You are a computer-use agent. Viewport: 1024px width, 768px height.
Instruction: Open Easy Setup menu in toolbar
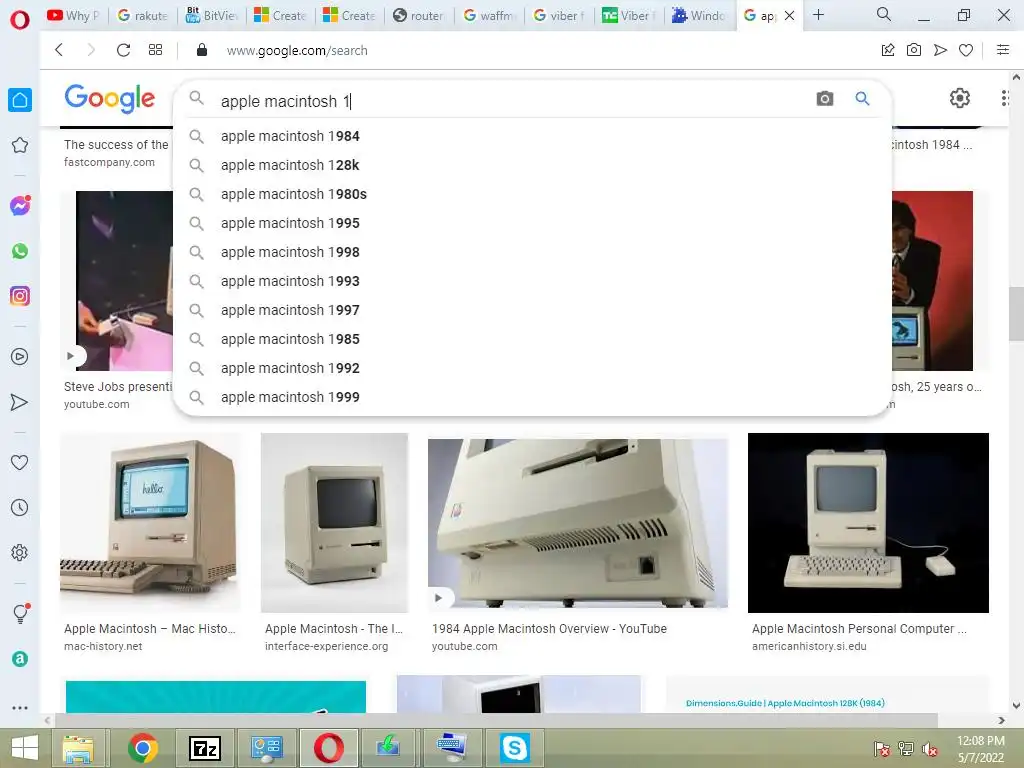[1003, 50]
